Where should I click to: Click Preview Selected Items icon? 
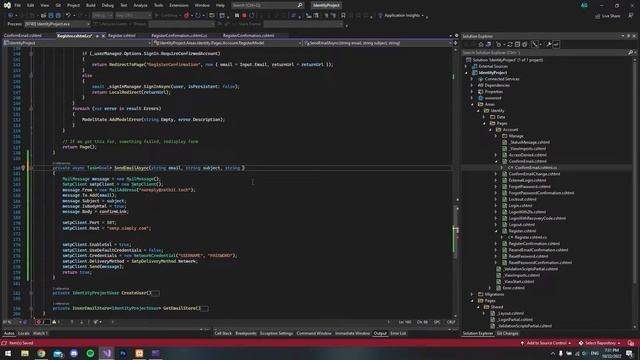pos(556,44)
